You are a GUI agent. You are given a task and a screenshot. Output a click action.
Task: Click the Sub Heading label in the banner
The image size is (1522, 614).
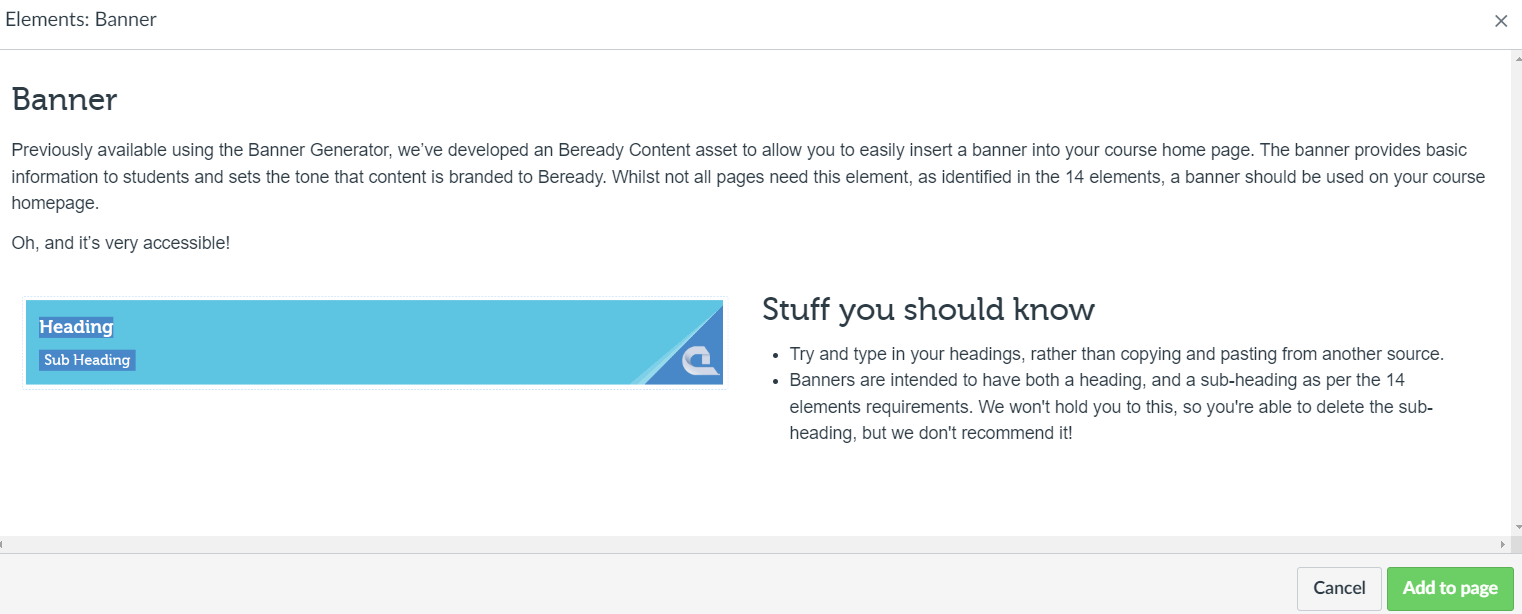[x=87, y=360]
